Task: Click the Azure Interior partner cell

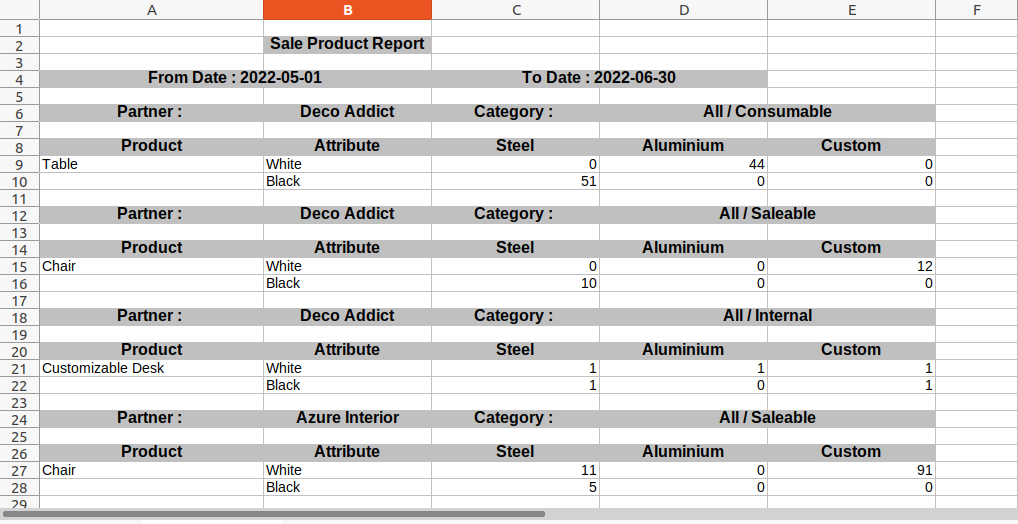Action: click(347, 418)
